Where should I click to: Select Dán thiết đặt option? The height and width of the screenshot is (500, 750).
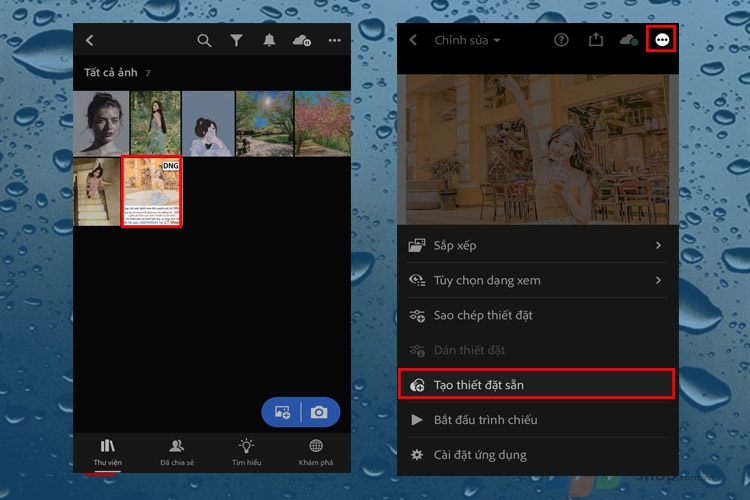tap(538, 350)
